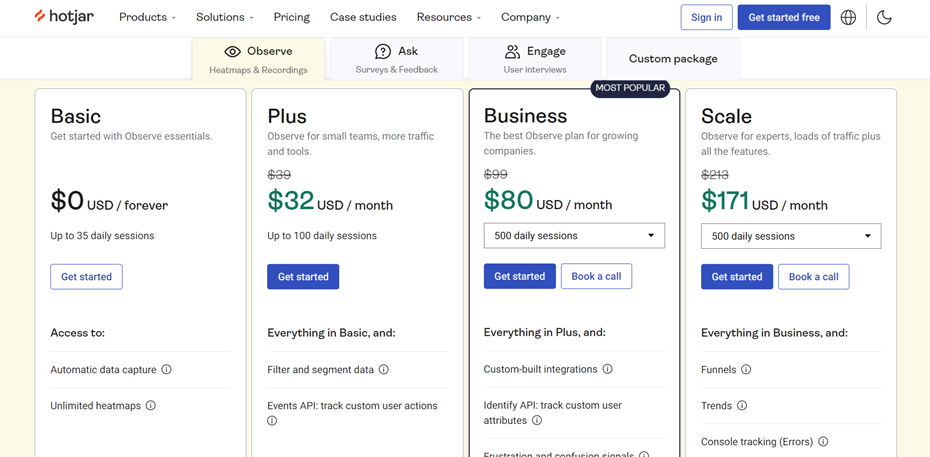Click the Sign in button
Screen dimensions: 930x457
706,17
